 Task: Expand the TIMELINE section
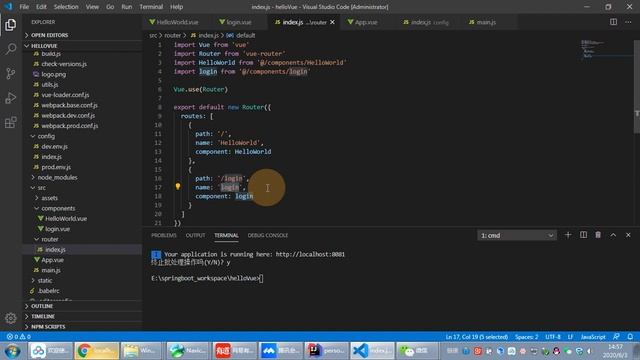pos(82,316)
